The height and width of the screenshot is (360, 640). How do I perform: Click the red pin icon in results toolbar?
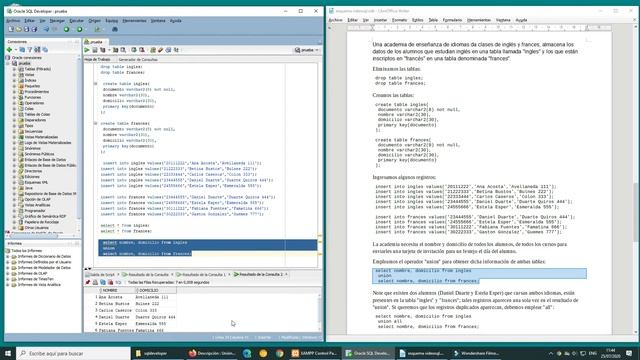pos(88,282)
